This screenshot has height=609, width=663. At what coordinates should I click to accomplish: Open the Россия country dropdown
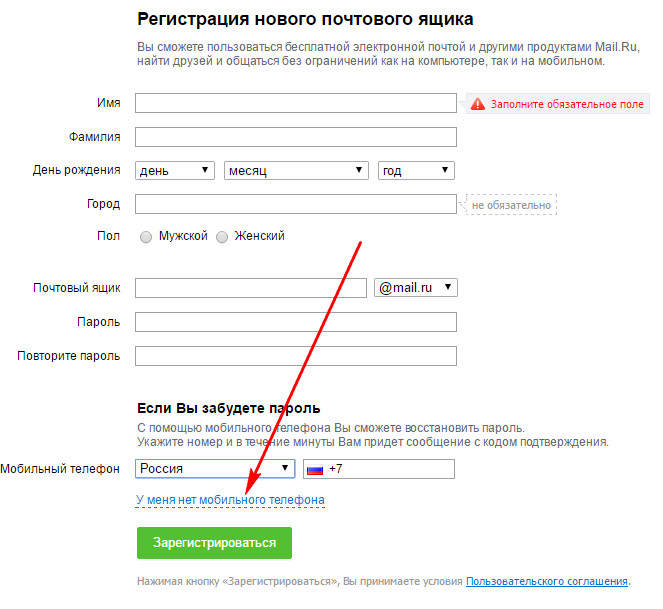pos(215,469)
